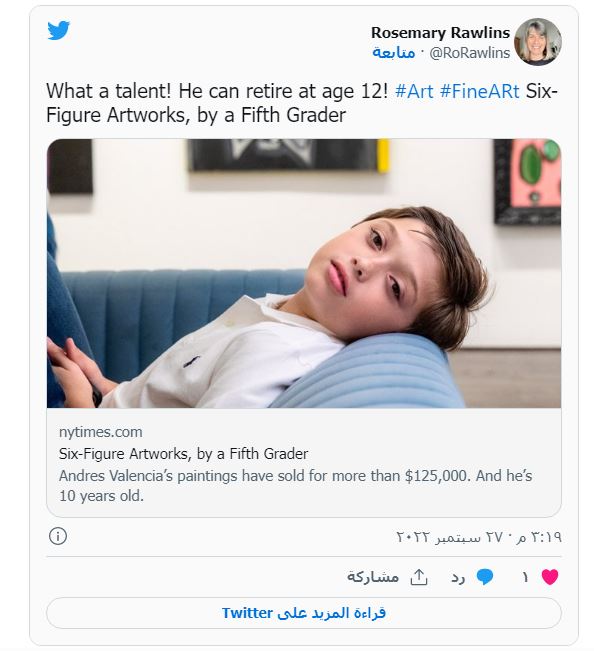Click the Rosemary Rawlins display name

coord(440,32)
